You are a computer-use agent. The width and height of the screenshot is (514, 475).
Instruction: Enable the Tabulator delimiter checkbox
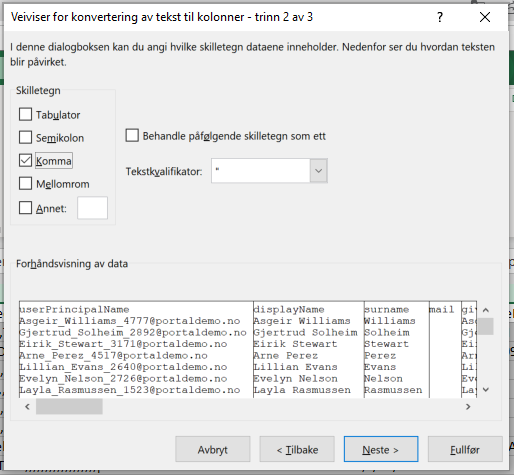[26, 114]
